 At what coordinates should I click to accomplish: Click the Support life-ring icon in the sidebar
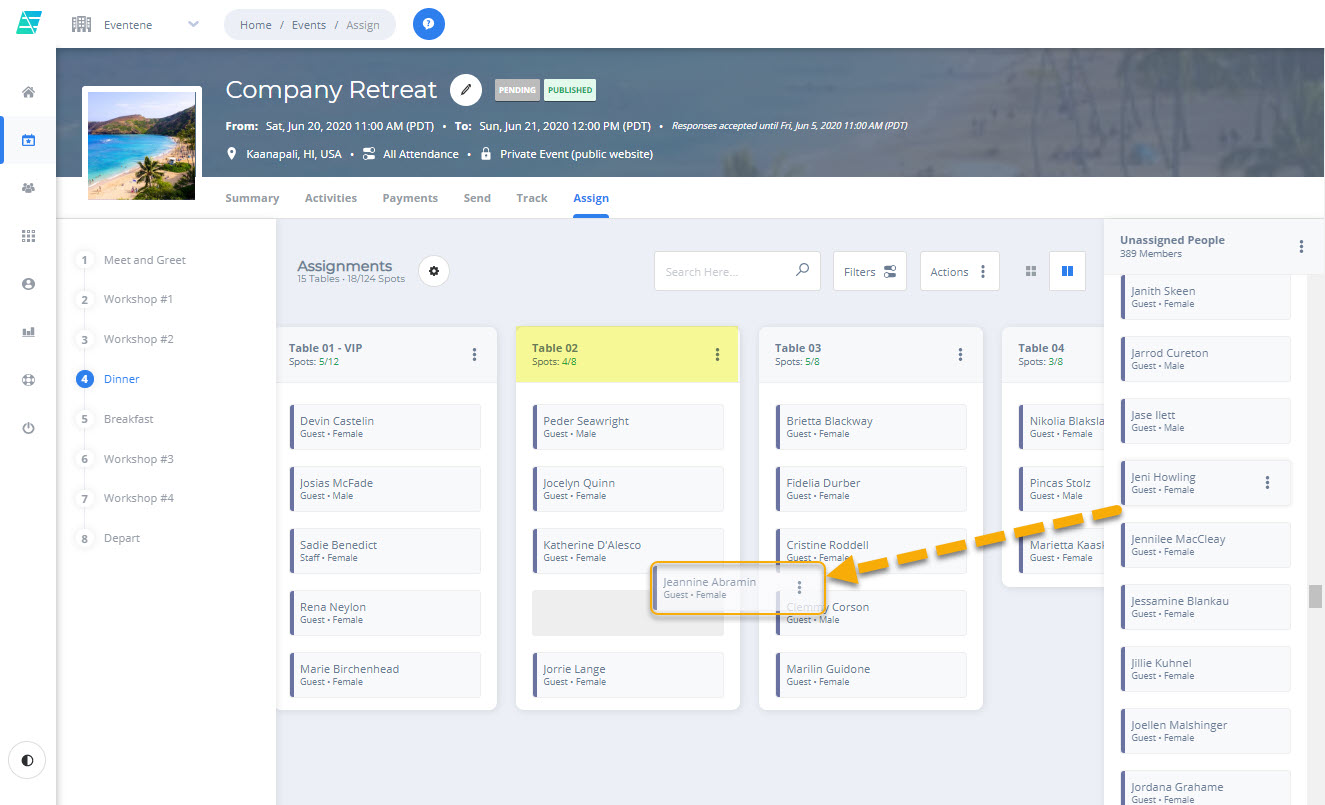click(x=28, y=379)
